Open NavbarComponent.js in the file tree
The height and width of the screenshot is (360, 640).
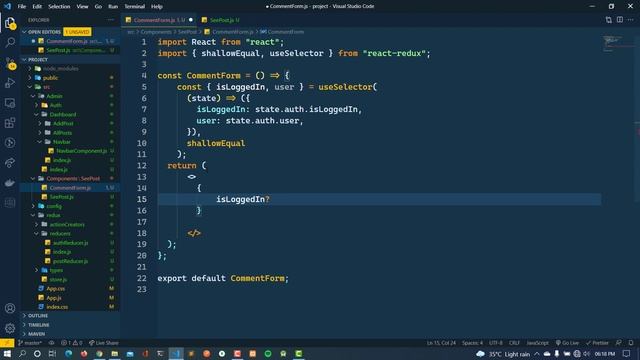pos(81,151)
